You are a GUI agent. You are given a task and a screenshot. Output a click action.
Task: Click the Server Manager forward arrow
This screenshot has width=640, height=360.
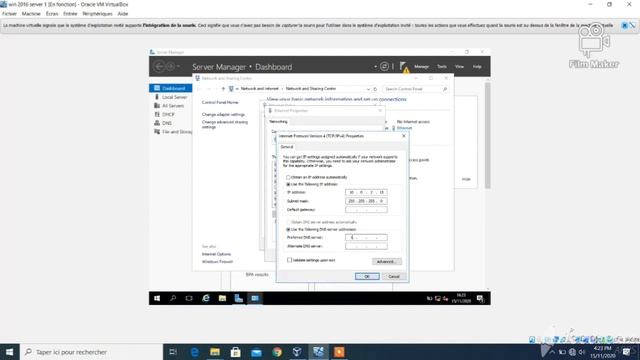point(171,66)
